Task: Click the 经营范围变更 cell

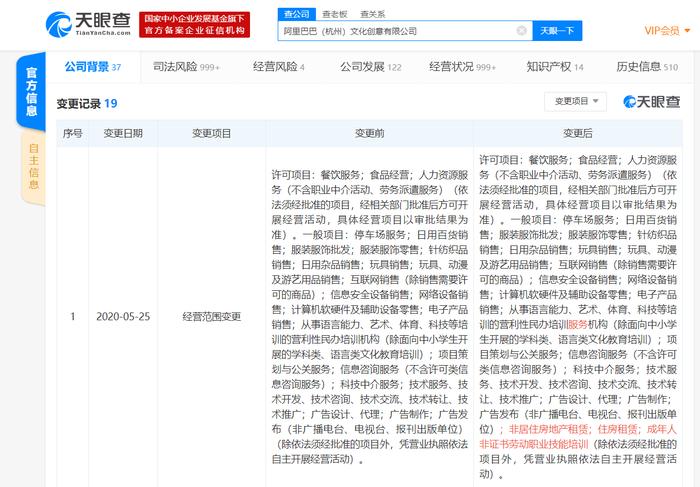Action: click(x=212, y=317)
